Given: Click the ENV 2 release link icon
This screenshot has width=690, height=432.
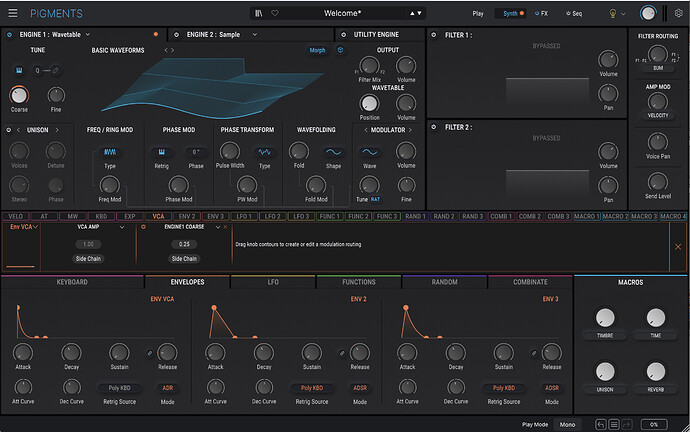Looking at the screenshot, I should (342, 353).
